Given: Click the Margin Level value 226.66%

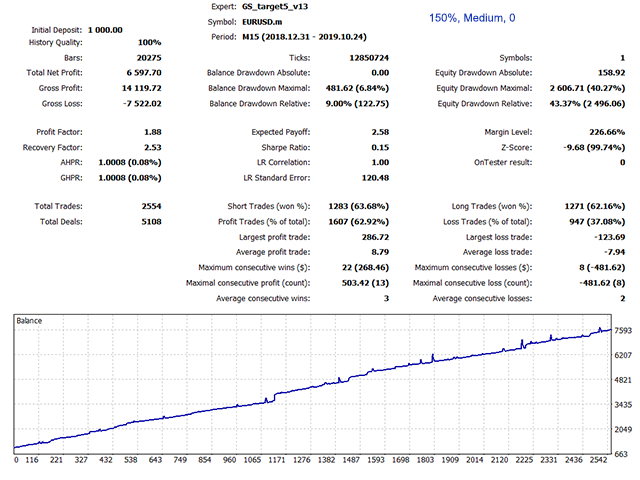Looking at the screenshot, I should pos(604,131).
